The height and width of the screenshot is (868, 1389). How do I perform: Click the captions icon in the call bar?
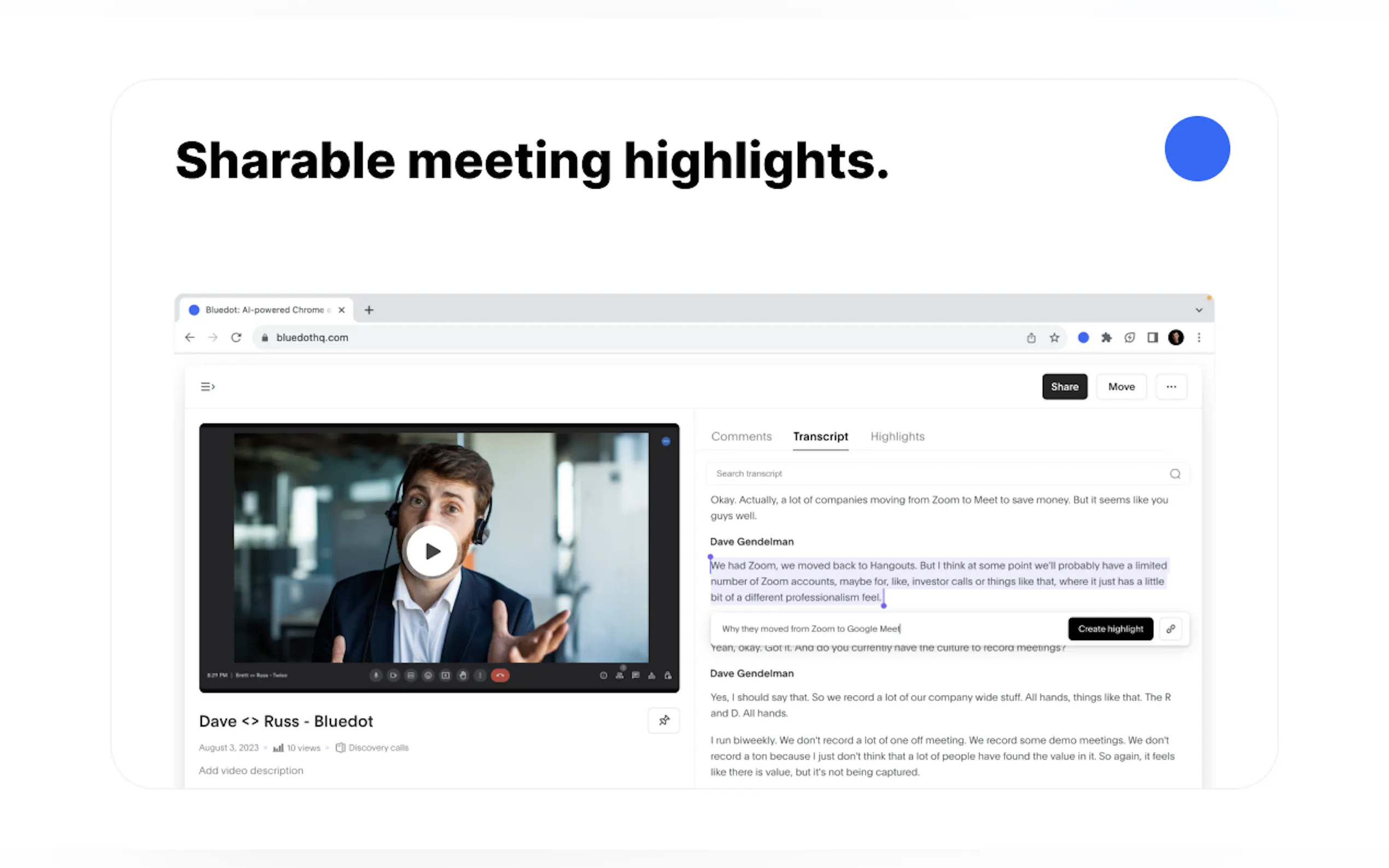click(x=410, y=675)
